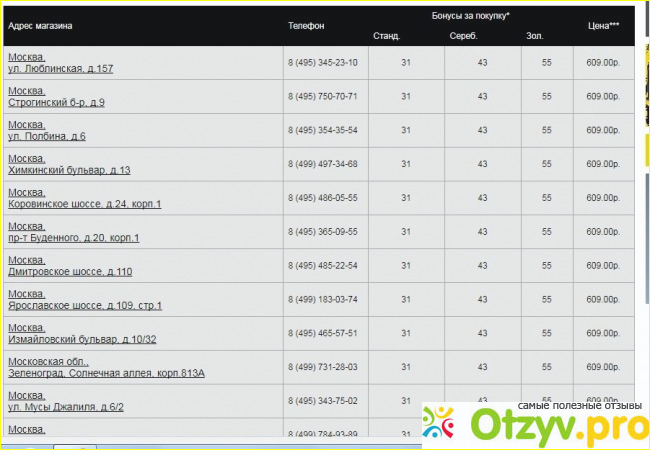Image resolution: width=650 pixels, height=450 pixels.
Task: Open the Зеленоград, Солнечная аллея store link
Action: point(106,374)
